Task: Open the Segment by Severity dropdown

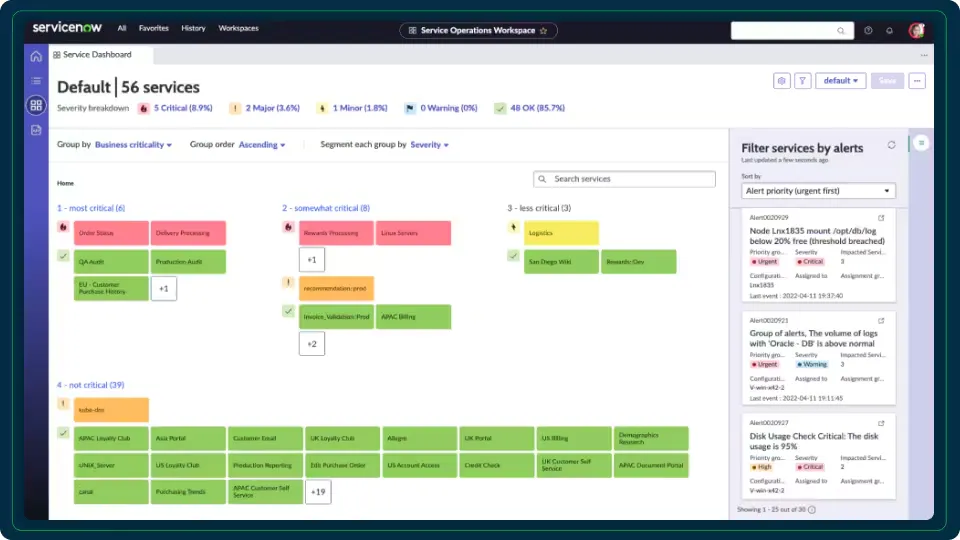Action: [429, 145]
